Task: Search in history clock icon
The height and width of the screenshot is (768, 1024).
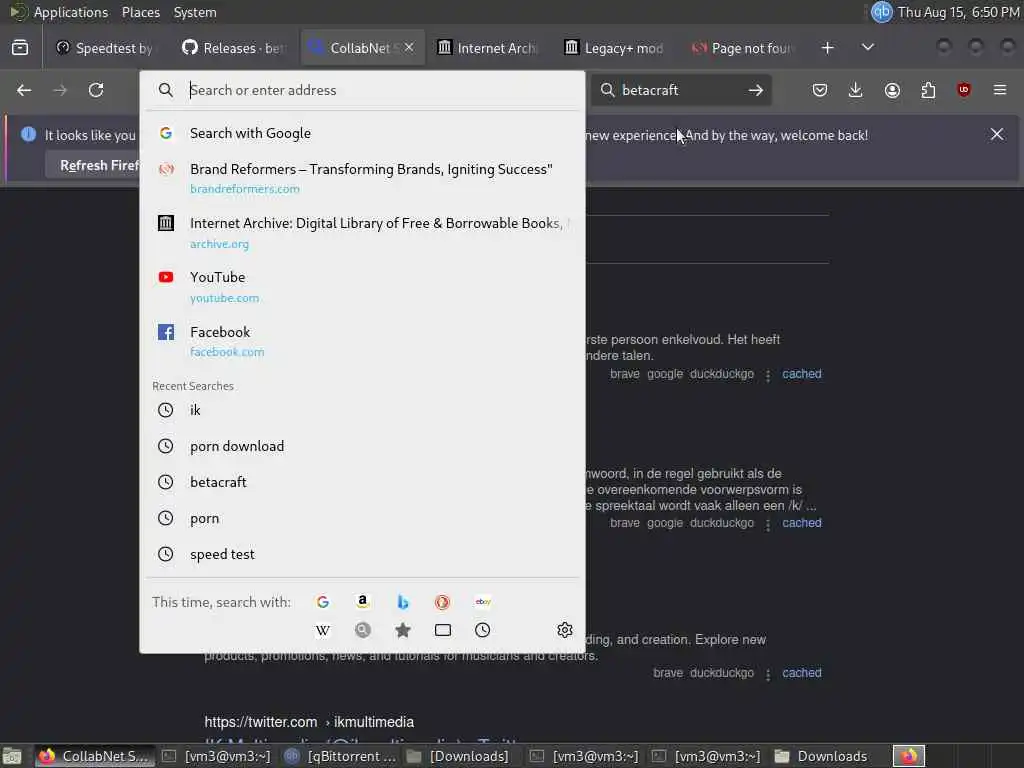Action: coord(483,630)
